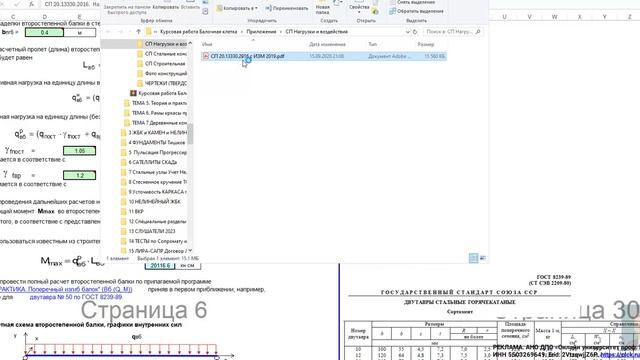This screenshot has height=360, width=640.
Task: Go up one folder level arrow
Action: (138, 32)
